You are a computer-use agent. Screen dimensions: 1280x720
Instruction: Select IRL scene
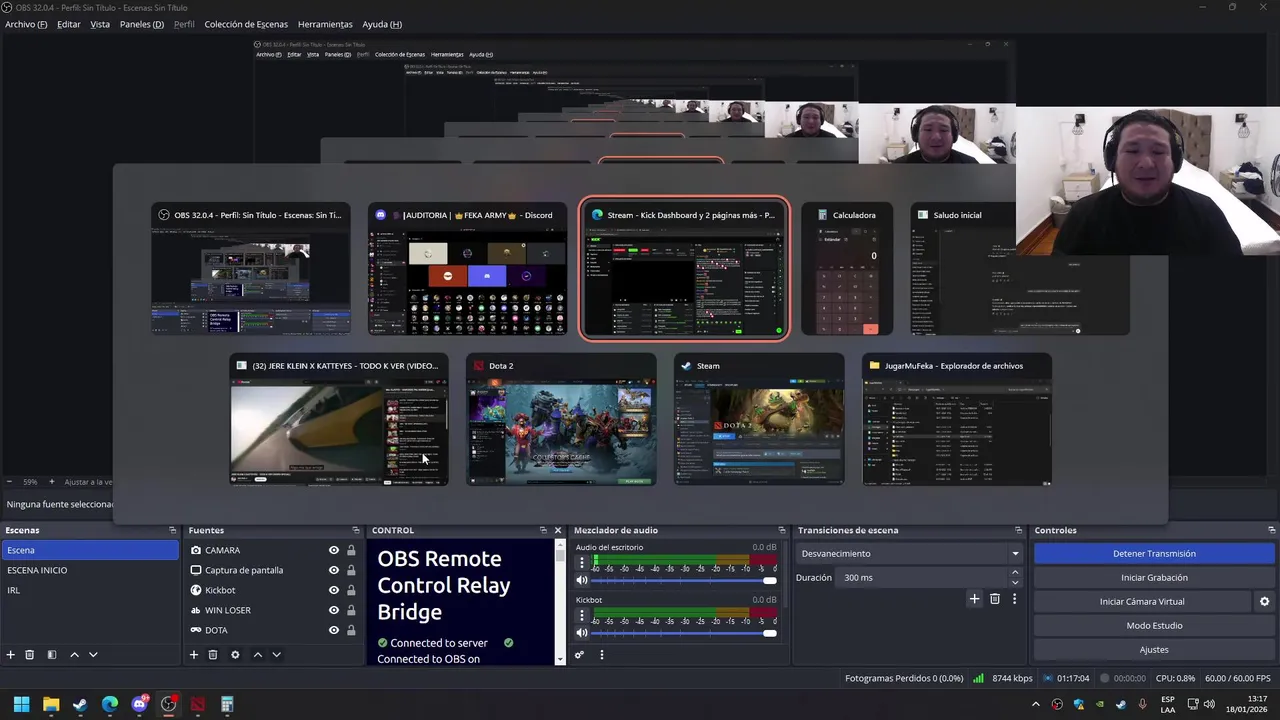(90, 590)
